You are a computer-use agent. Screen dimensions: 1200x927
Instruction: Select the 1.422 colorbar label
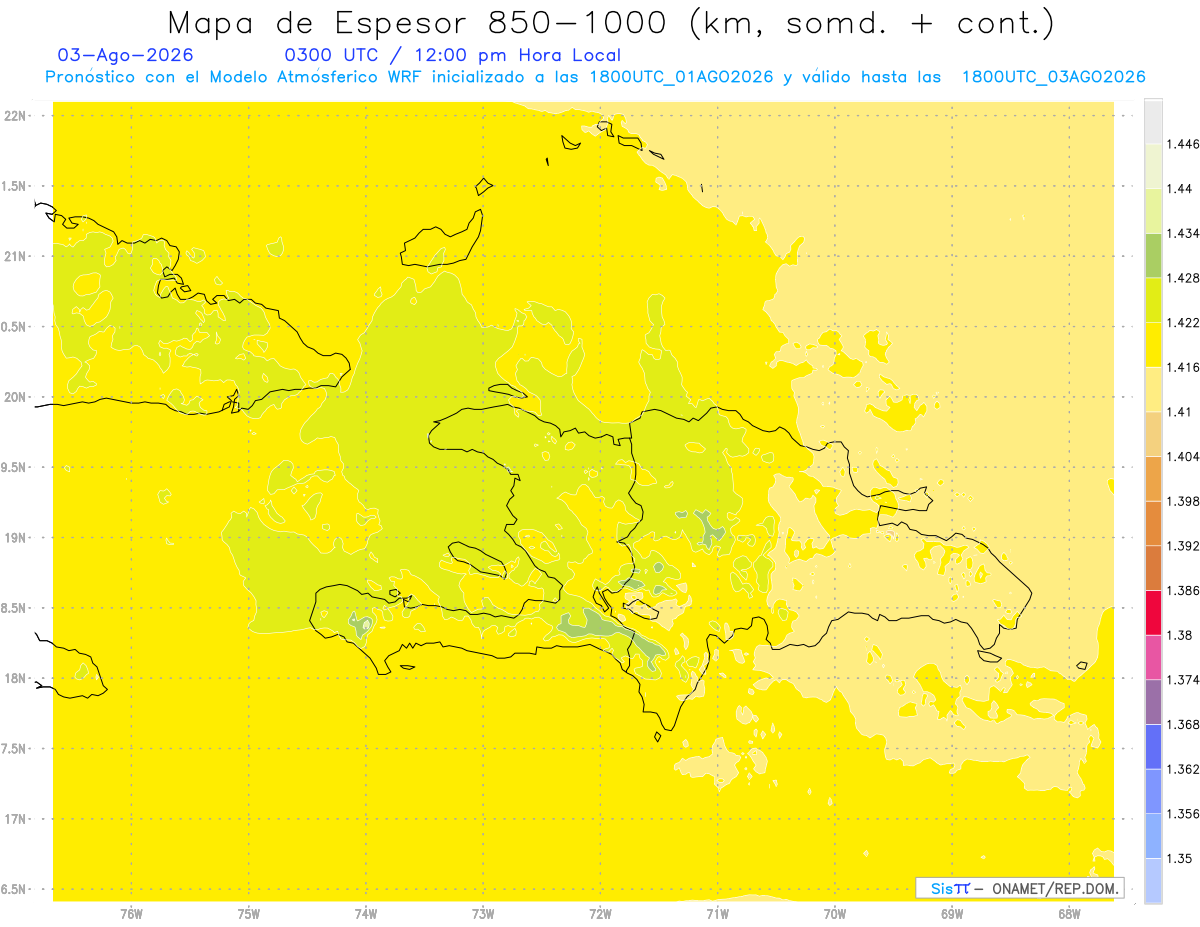tap(1184, 322)
